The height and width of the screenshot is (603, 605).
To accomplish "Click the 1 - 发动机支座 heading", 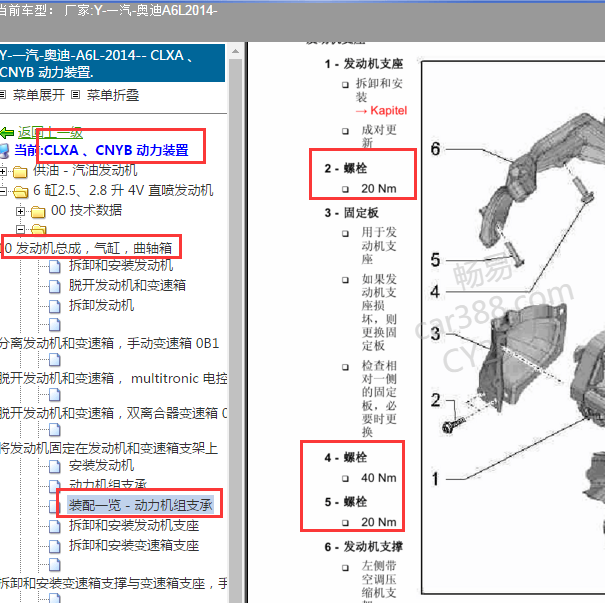I will pyautogui.click(x=364, y=64).
